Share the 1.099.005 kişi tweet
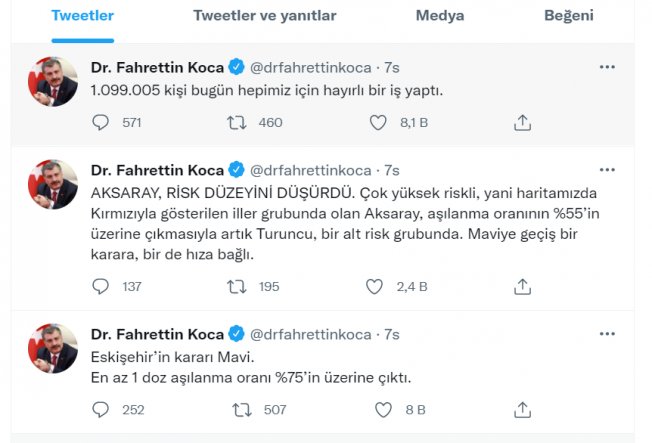Image resolution: width=652 pixels, height=443 pixels. click(522, 123)
